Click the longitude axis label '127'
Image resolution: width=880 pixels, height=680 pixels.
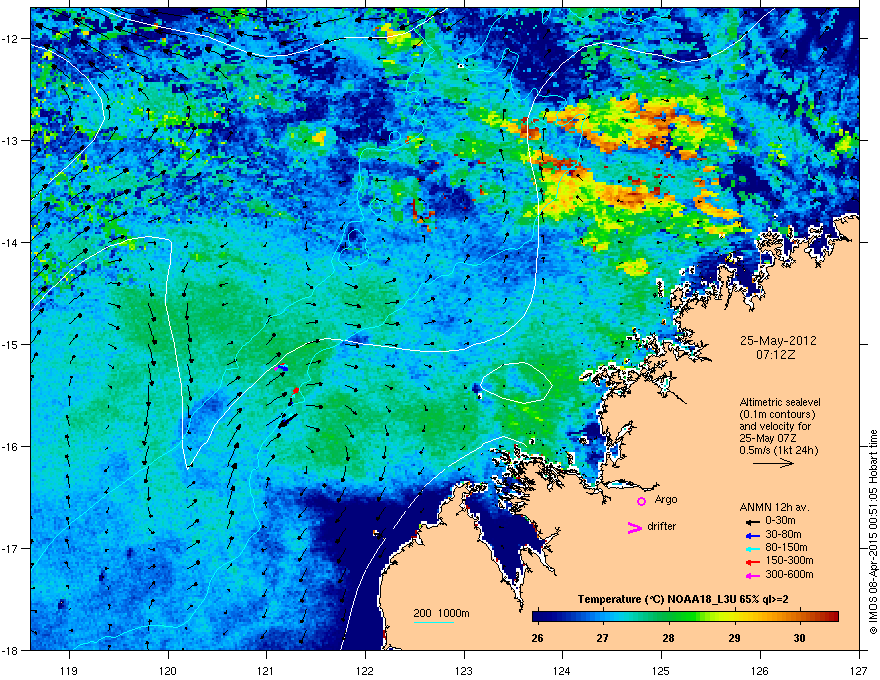pos(858,670)
